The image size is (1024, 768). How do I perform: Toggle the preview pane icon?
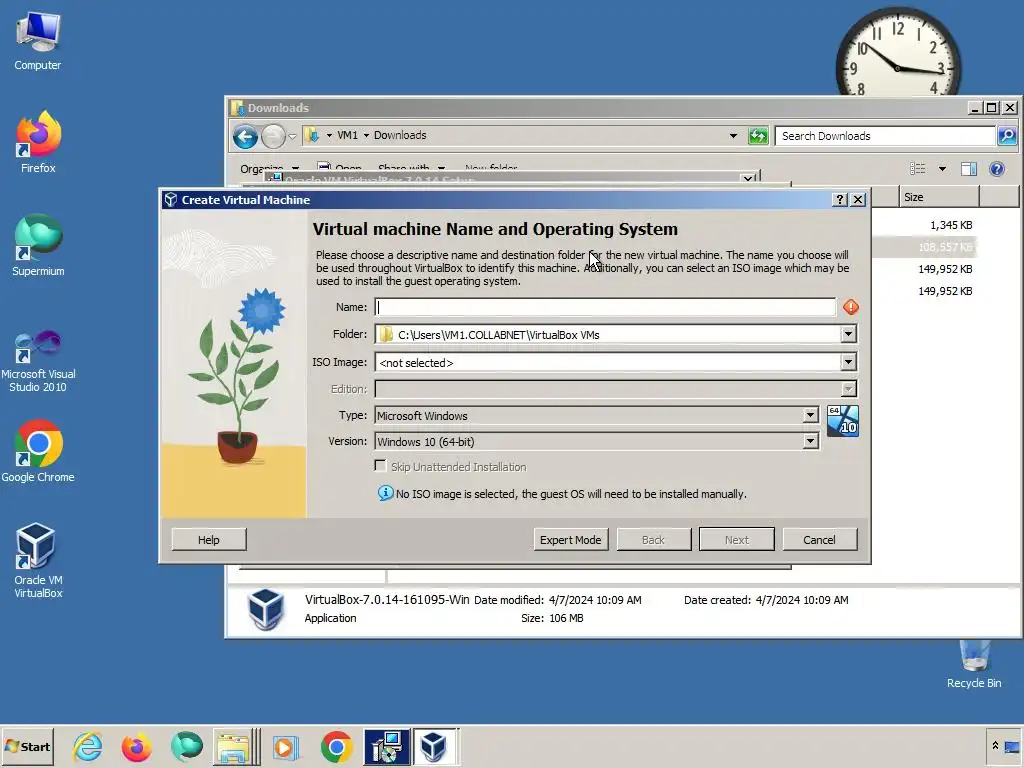(x=968, y=169)
